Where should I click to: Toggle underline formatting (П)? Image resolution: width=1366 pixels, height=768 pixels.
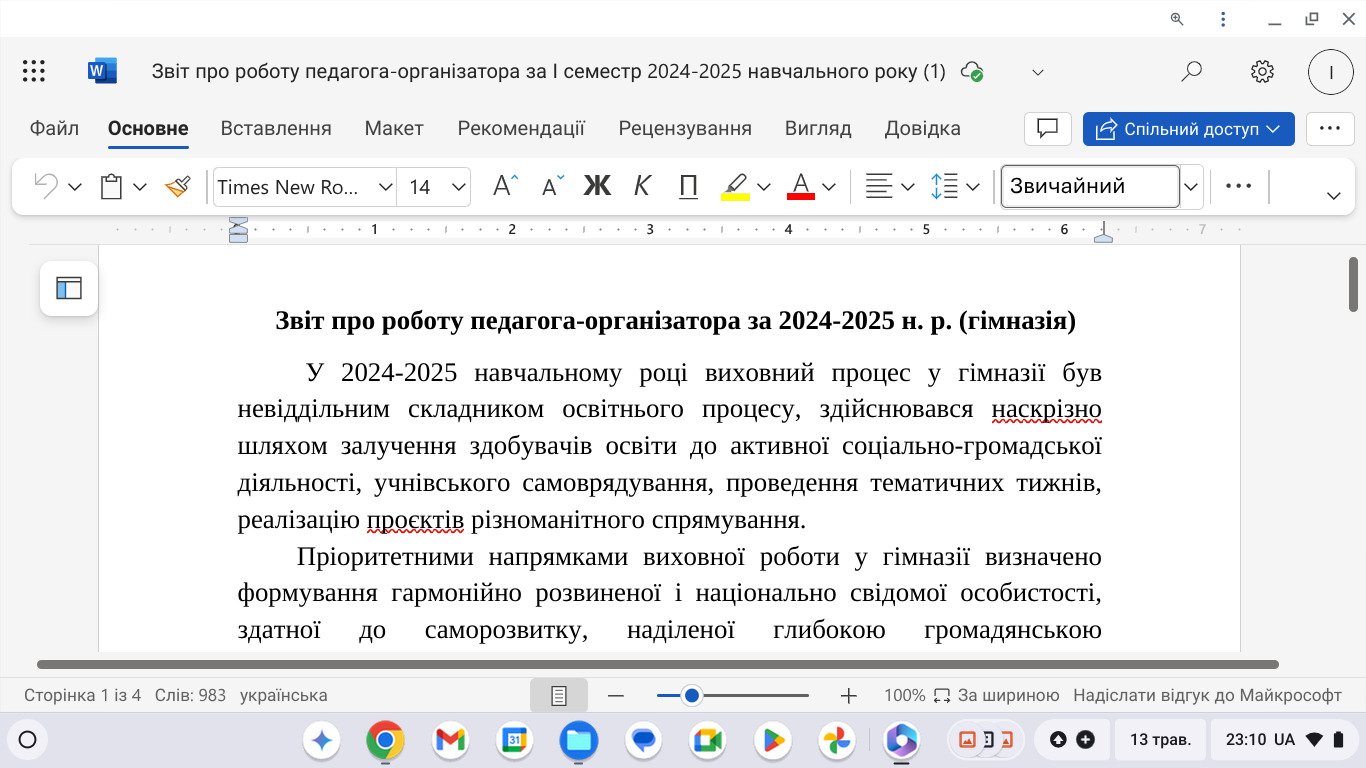688,186
